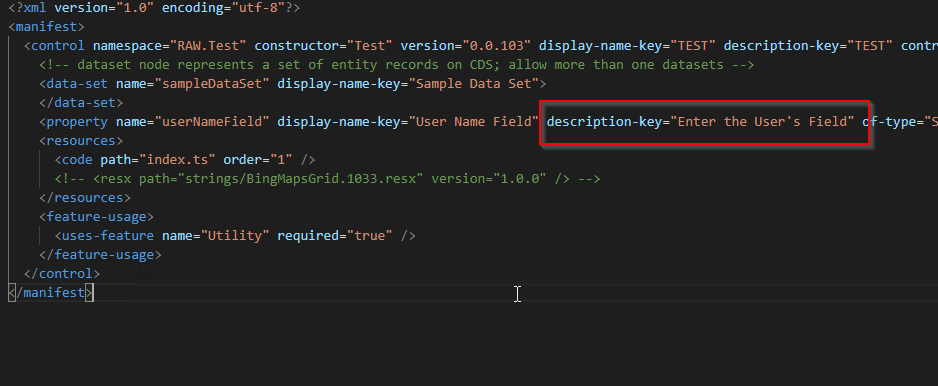Viewport: 938px width, 386px height.
Task: Click the constructor attribute name
Action: tap(297, 45)
